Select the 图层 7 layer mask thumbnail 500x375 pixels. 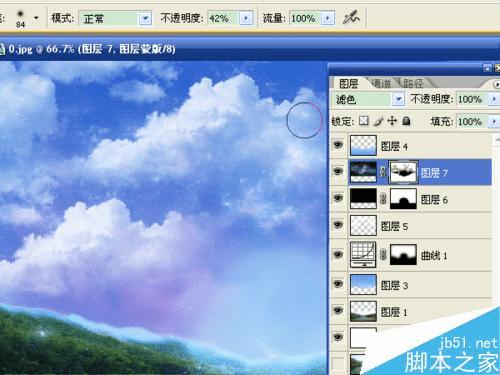click(404, 172)
